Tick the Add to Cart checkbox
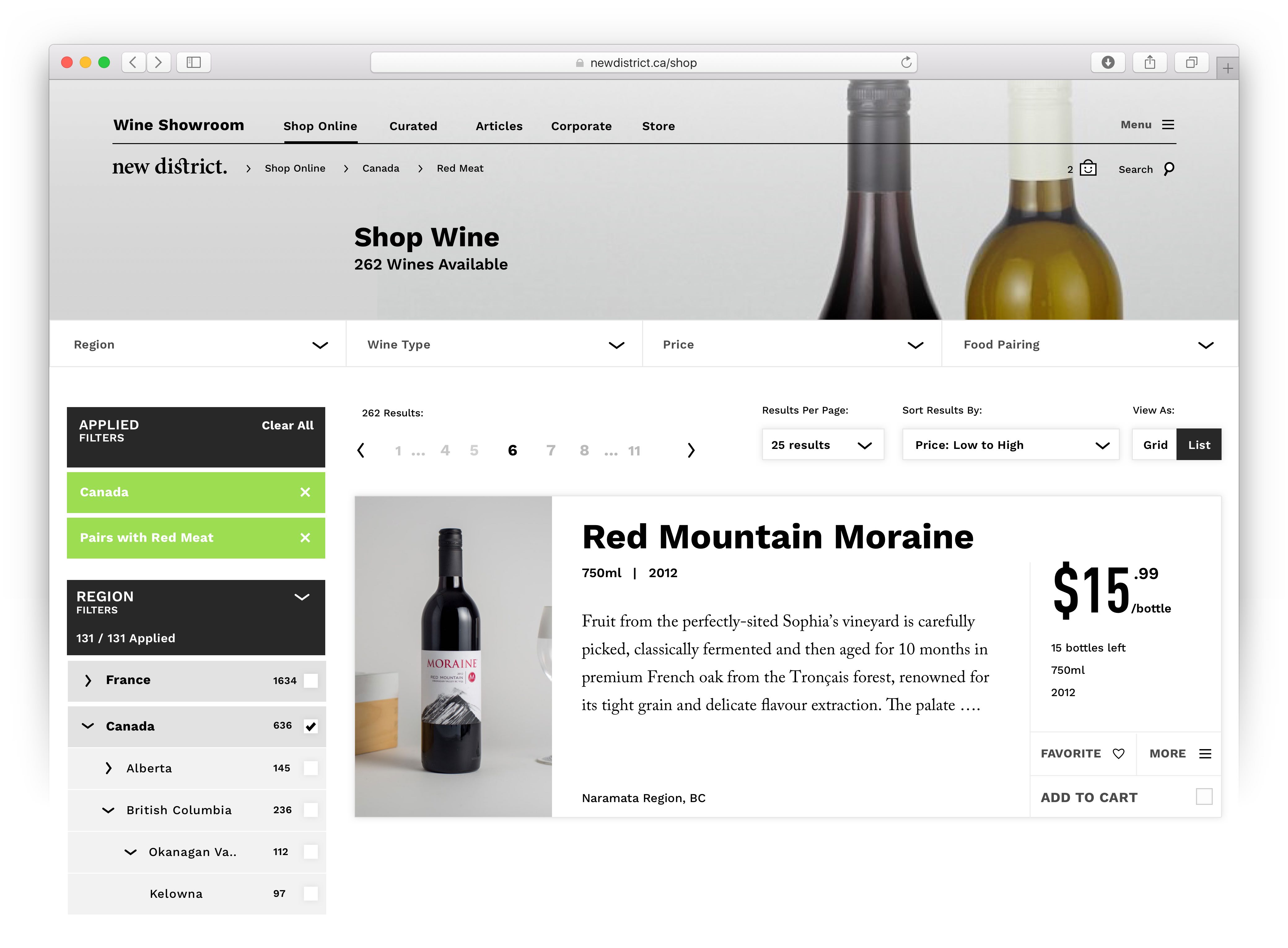Screen dimensions: 1288x948 (x=1204, y=797)
